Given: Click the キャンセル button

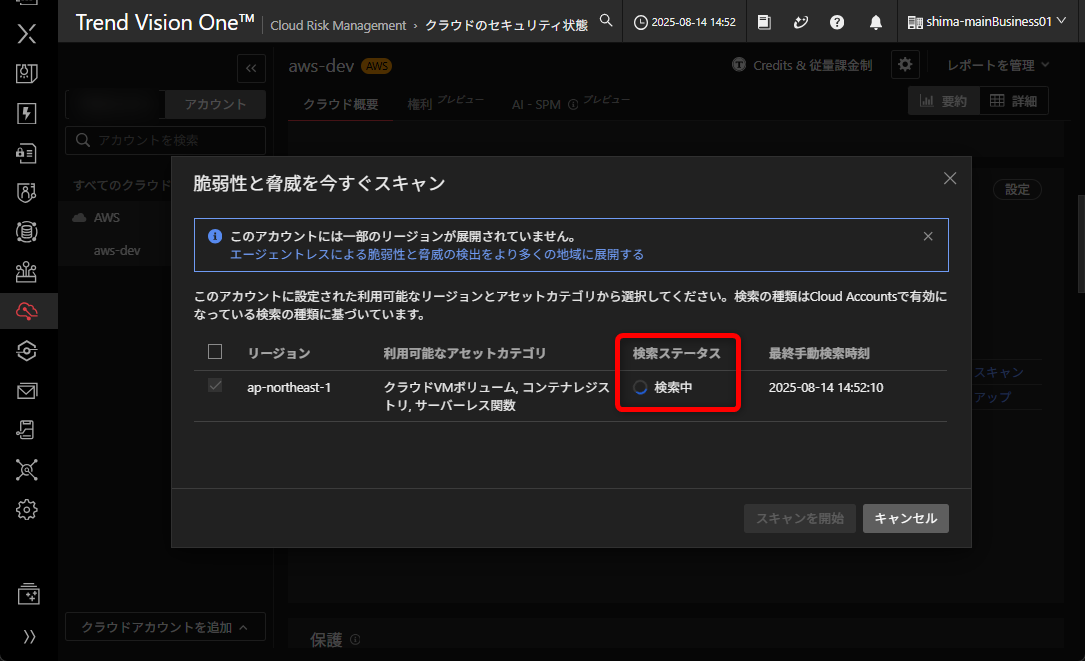Looking at the screenshot, I should click(905, 518).
